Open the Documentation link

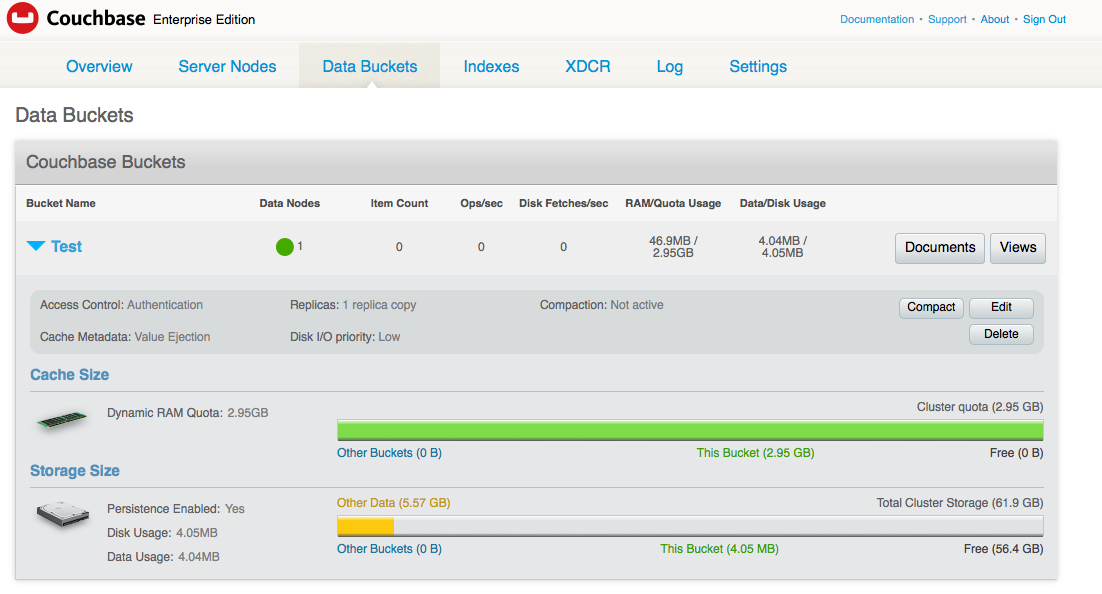point(877,20)
